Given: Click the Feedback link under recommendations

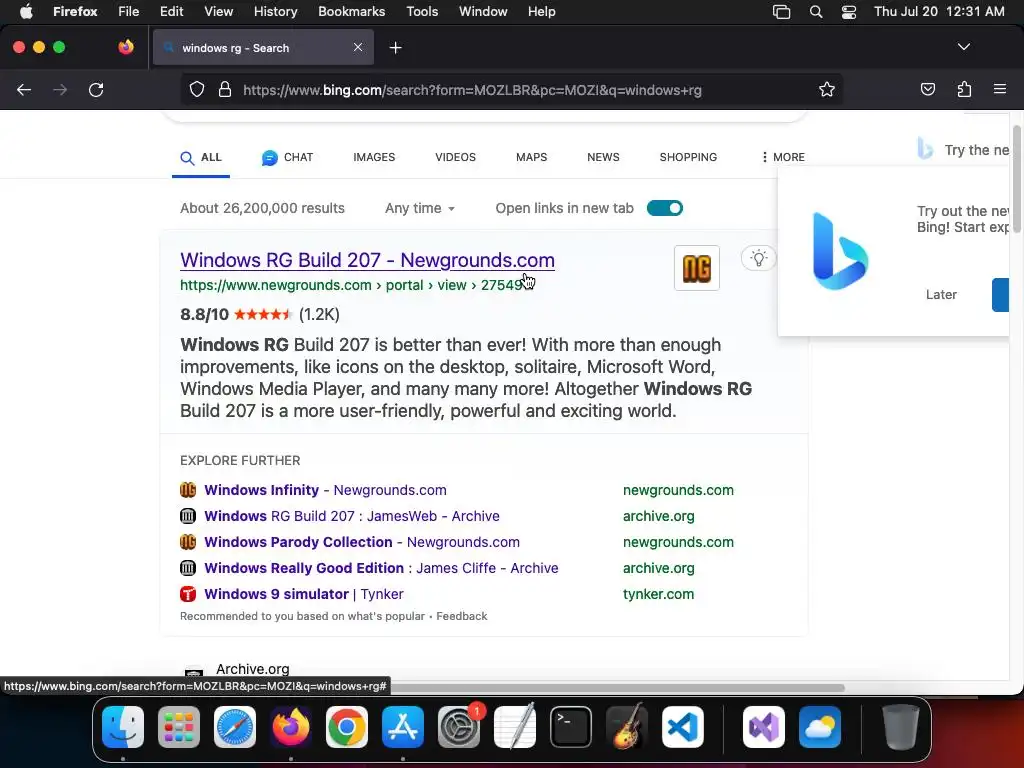Looking at the screenshot, I should click(x=462, y=616).
